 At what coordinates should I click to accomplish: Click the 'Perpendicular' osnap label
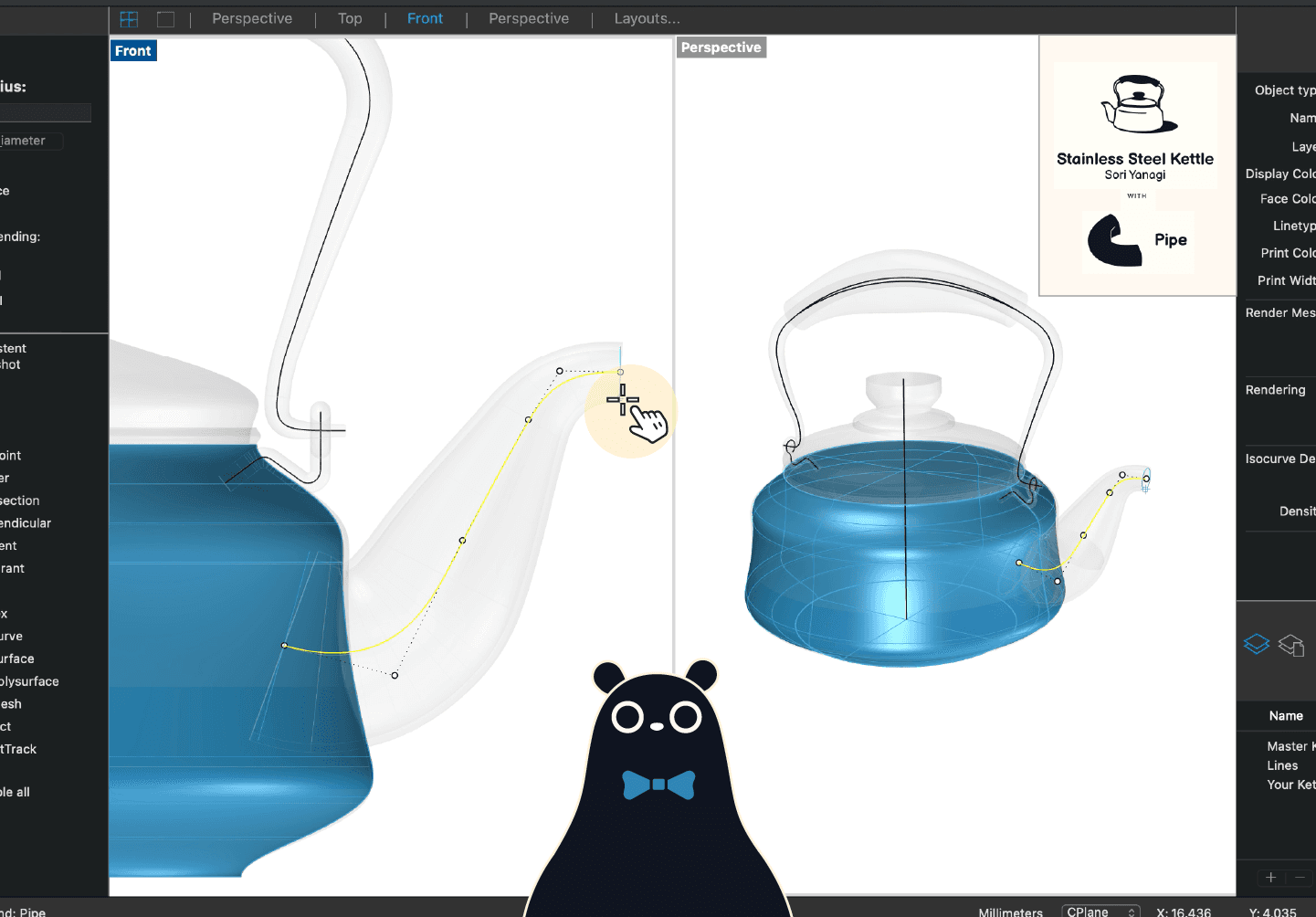click(26, 523)
